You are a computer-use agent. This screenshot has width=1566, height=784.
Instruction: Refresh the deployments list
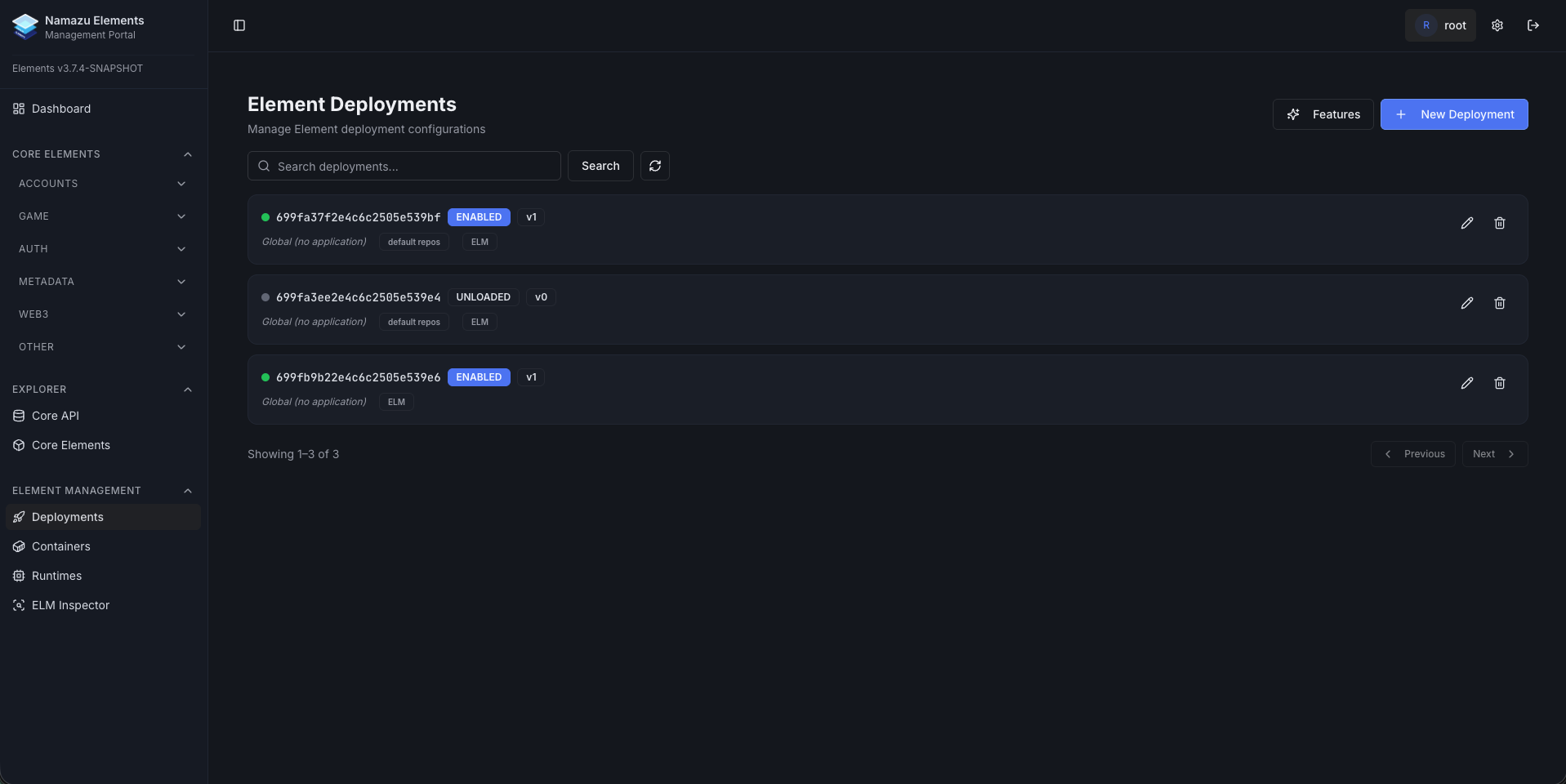pos(654,166)
